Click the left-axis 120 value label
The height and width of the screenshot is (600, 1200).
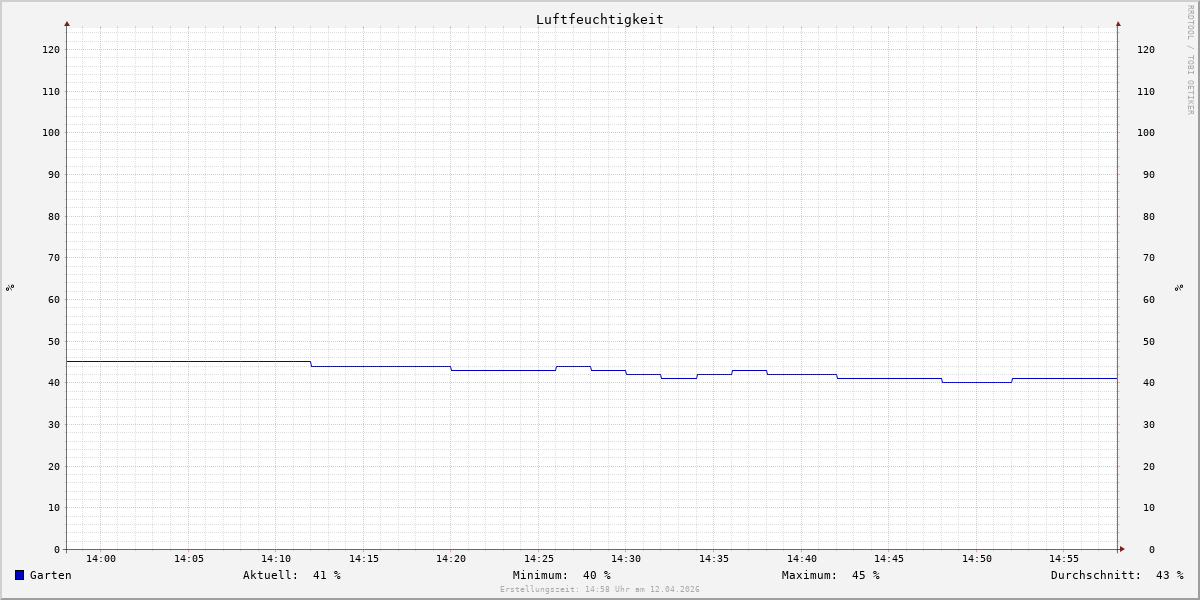tap(51, 49)
